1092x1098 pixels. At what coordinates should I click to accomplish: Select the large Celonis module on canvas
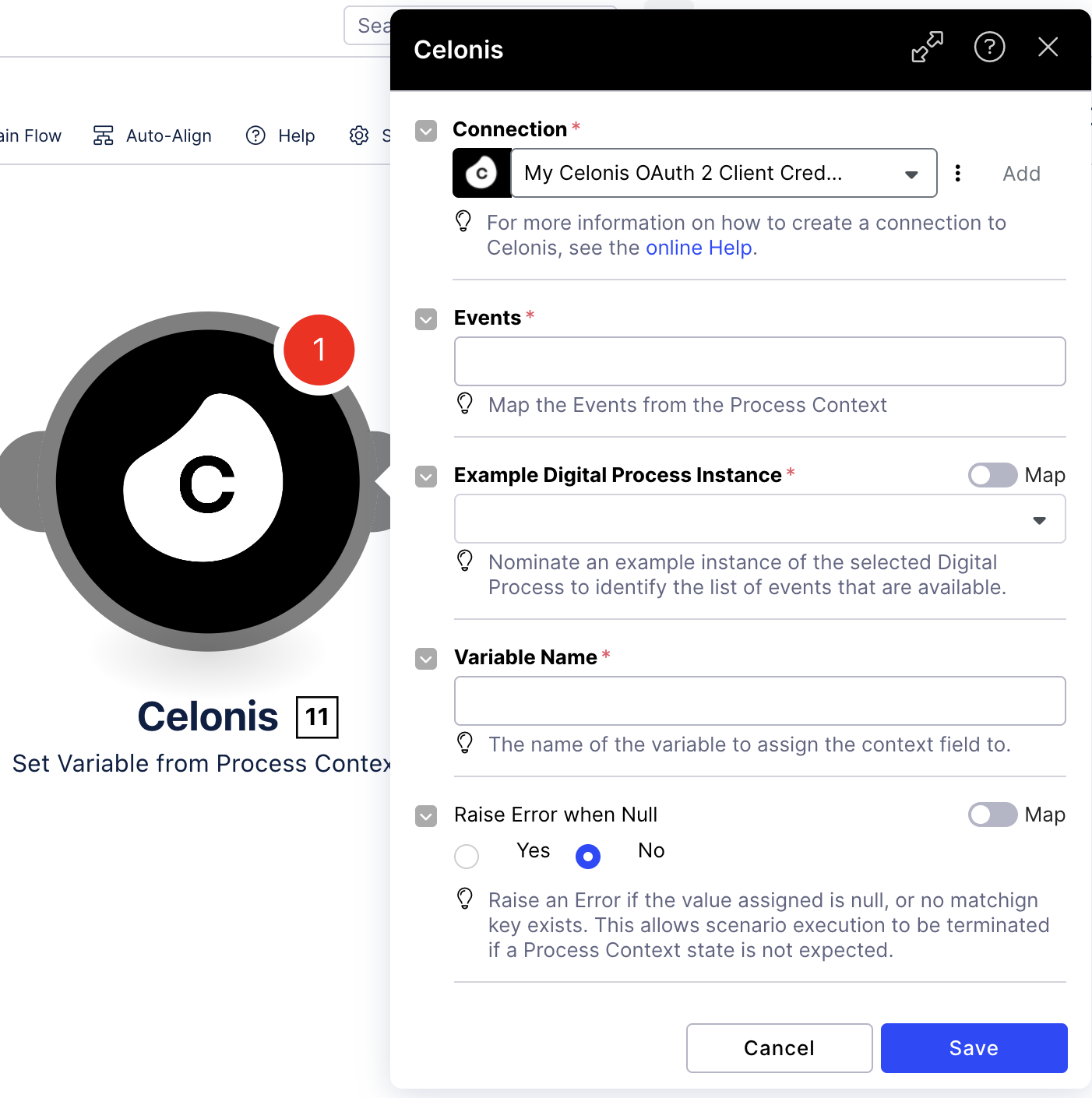point(207,481)
